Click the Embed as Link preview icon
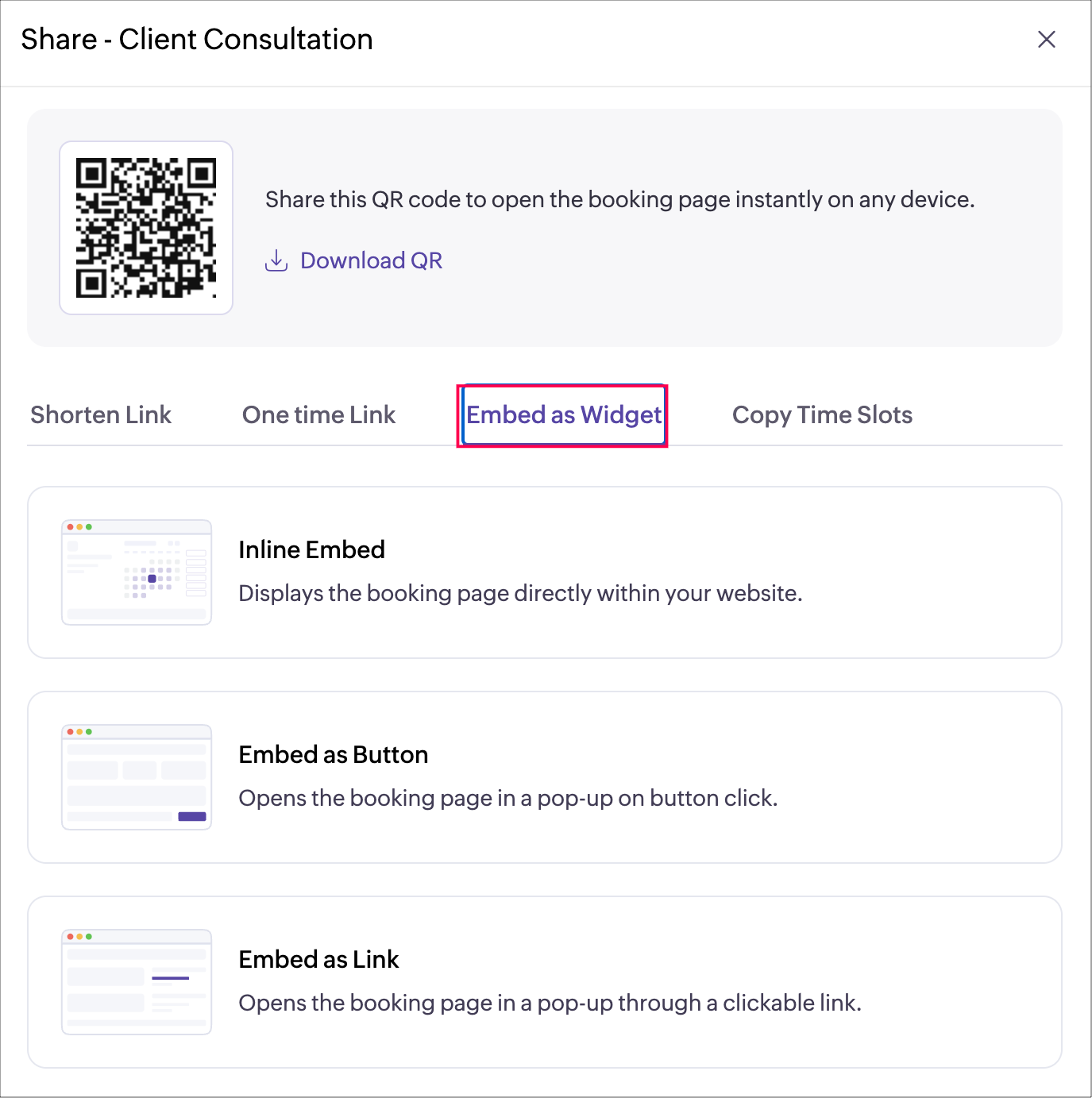 click(137, 982)
